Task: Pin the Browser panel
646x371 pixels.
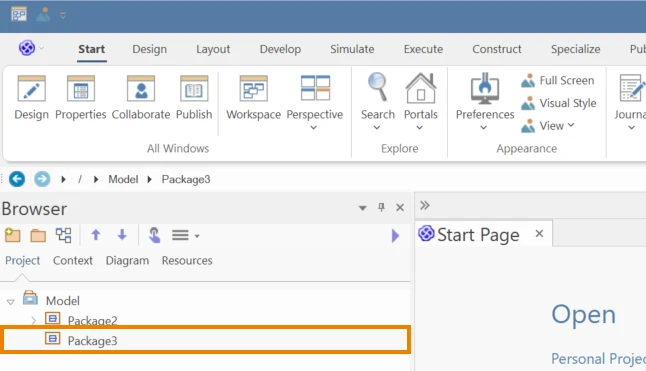Action: (x=382, y=207)
